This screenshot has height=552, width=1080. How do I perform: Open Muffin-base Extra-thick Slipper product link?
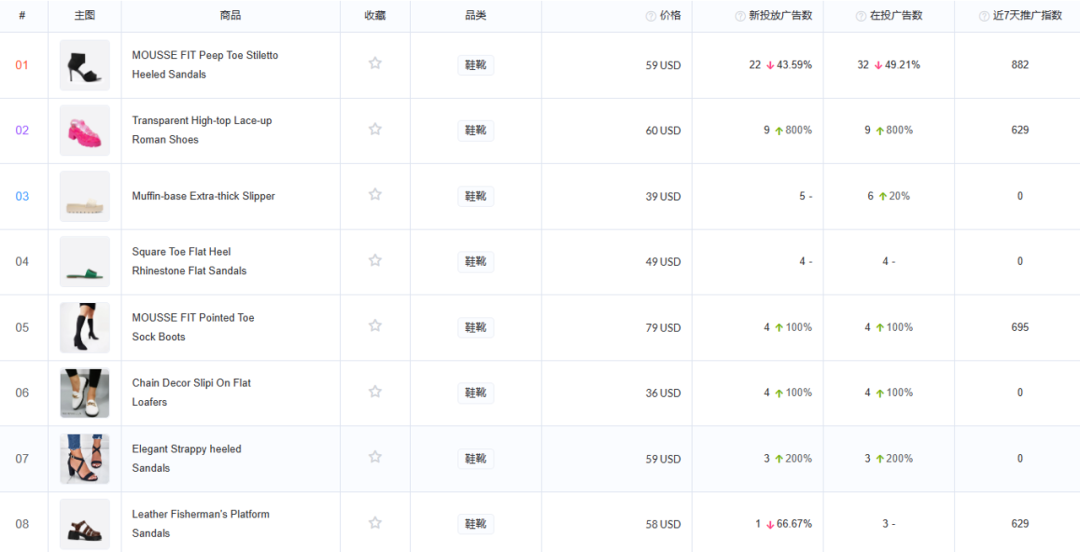pos(203,196)
